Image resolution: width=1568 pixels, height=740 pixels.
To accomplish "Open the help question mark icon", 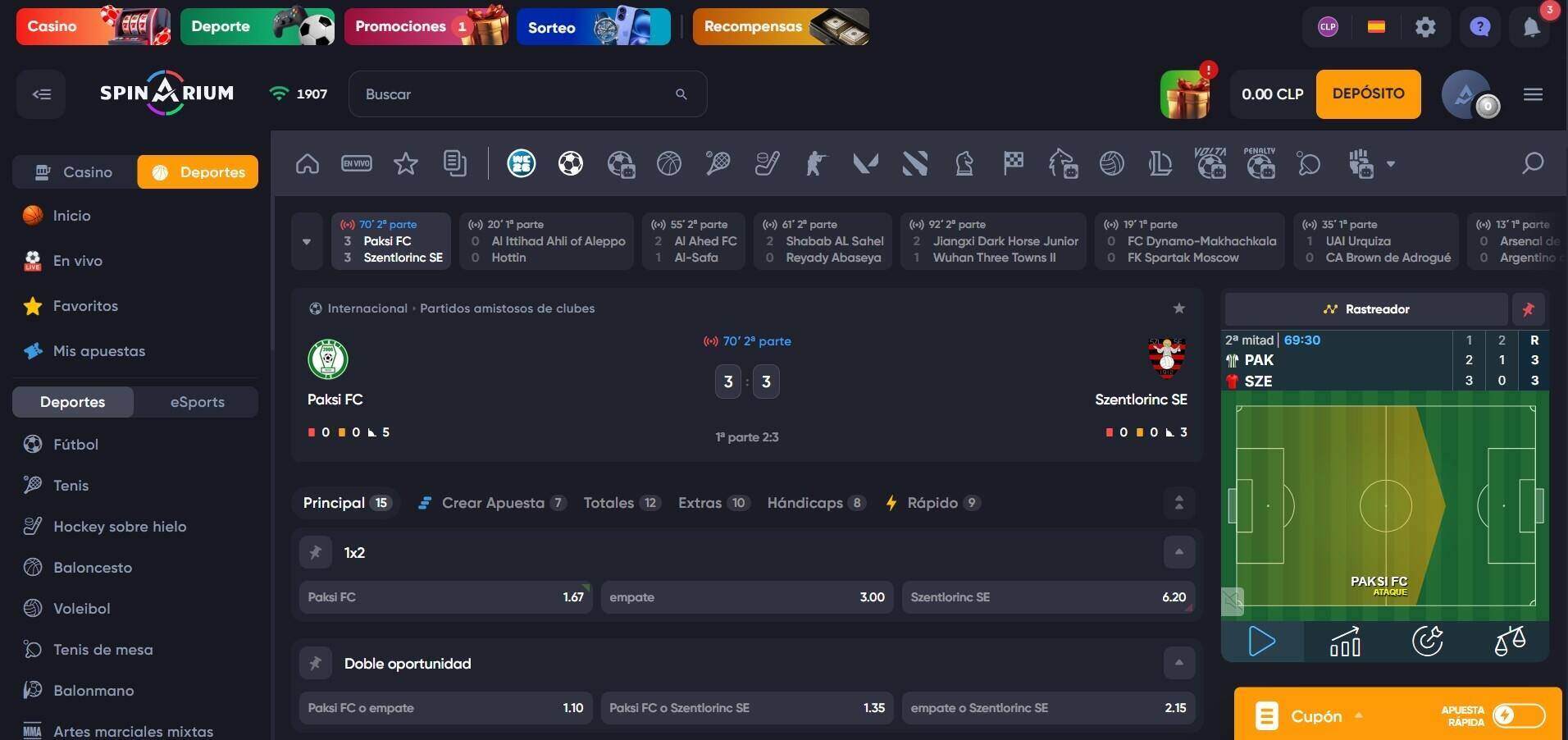I will click(1480, 27).
